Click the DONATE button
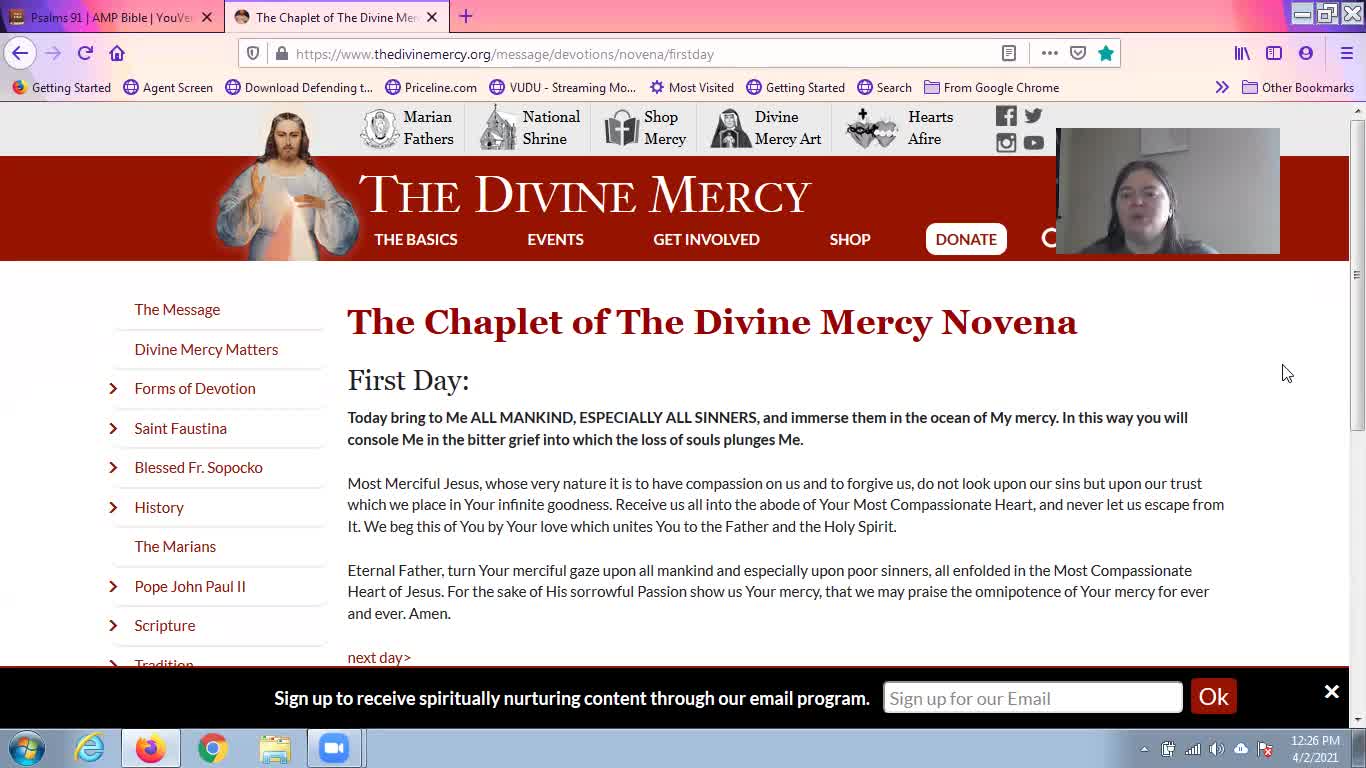The width and height of the screenshot is (1366, 768). pos(966,239)
